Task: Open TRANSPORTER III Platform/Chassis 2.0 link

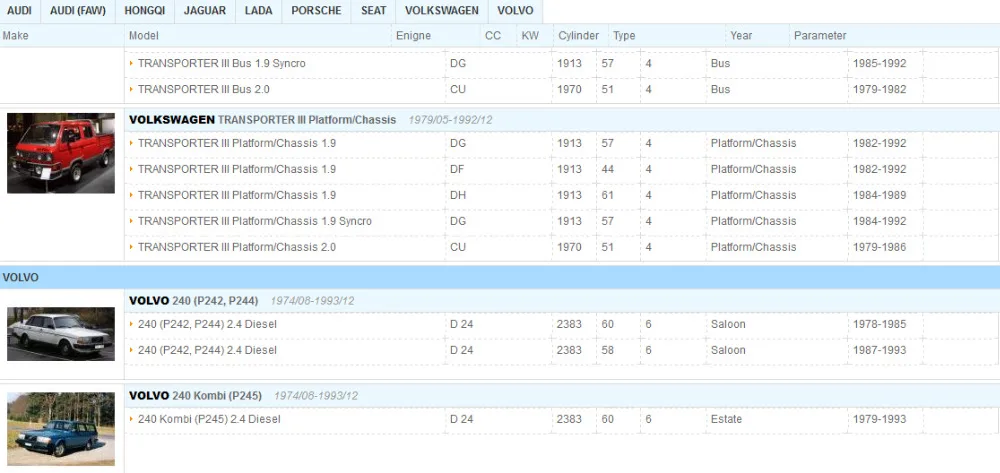Action: point(237,247)
